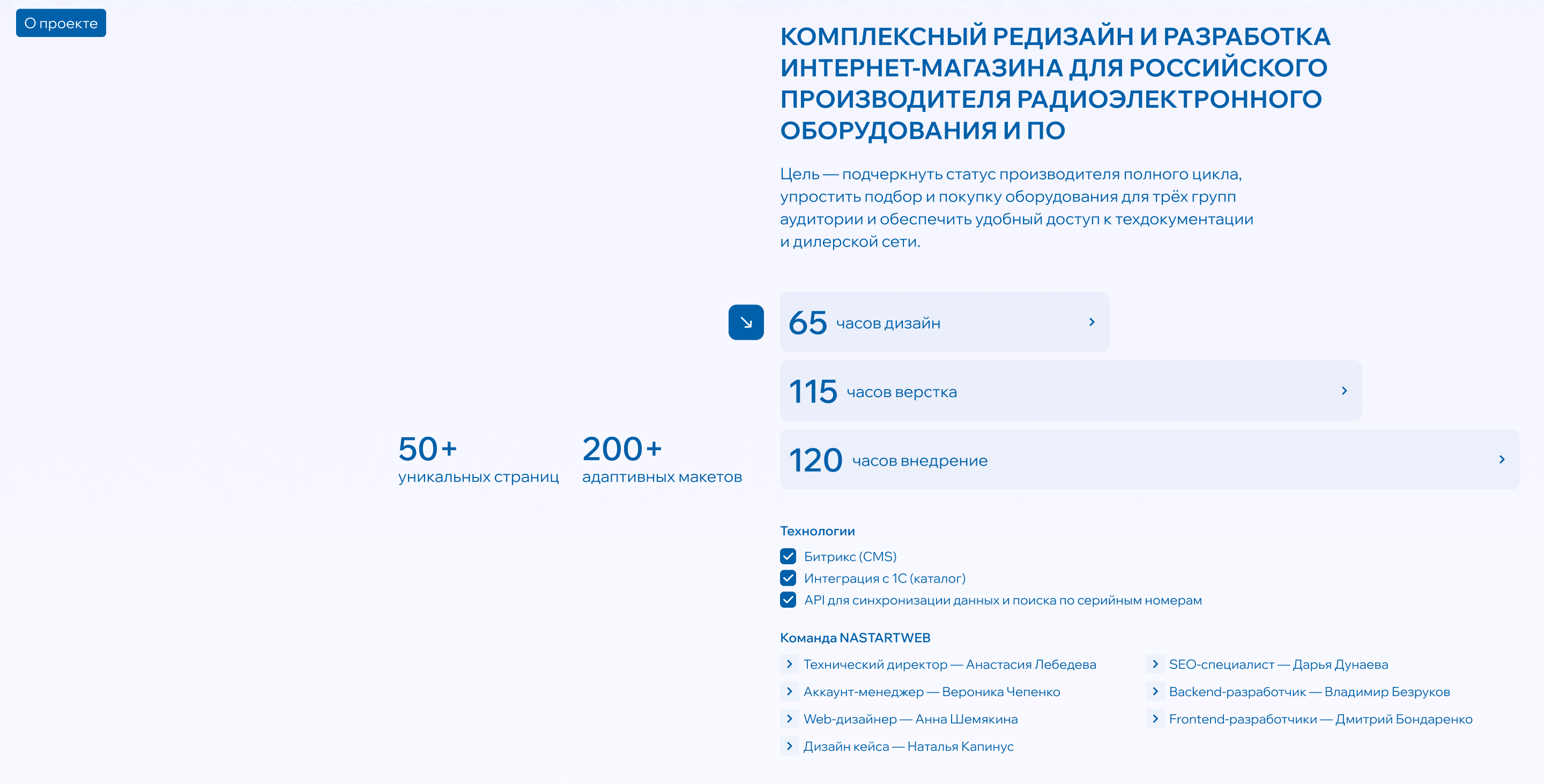Click the "200+" statistic
Screen dimensions: 1544x784
click(621, 449)
